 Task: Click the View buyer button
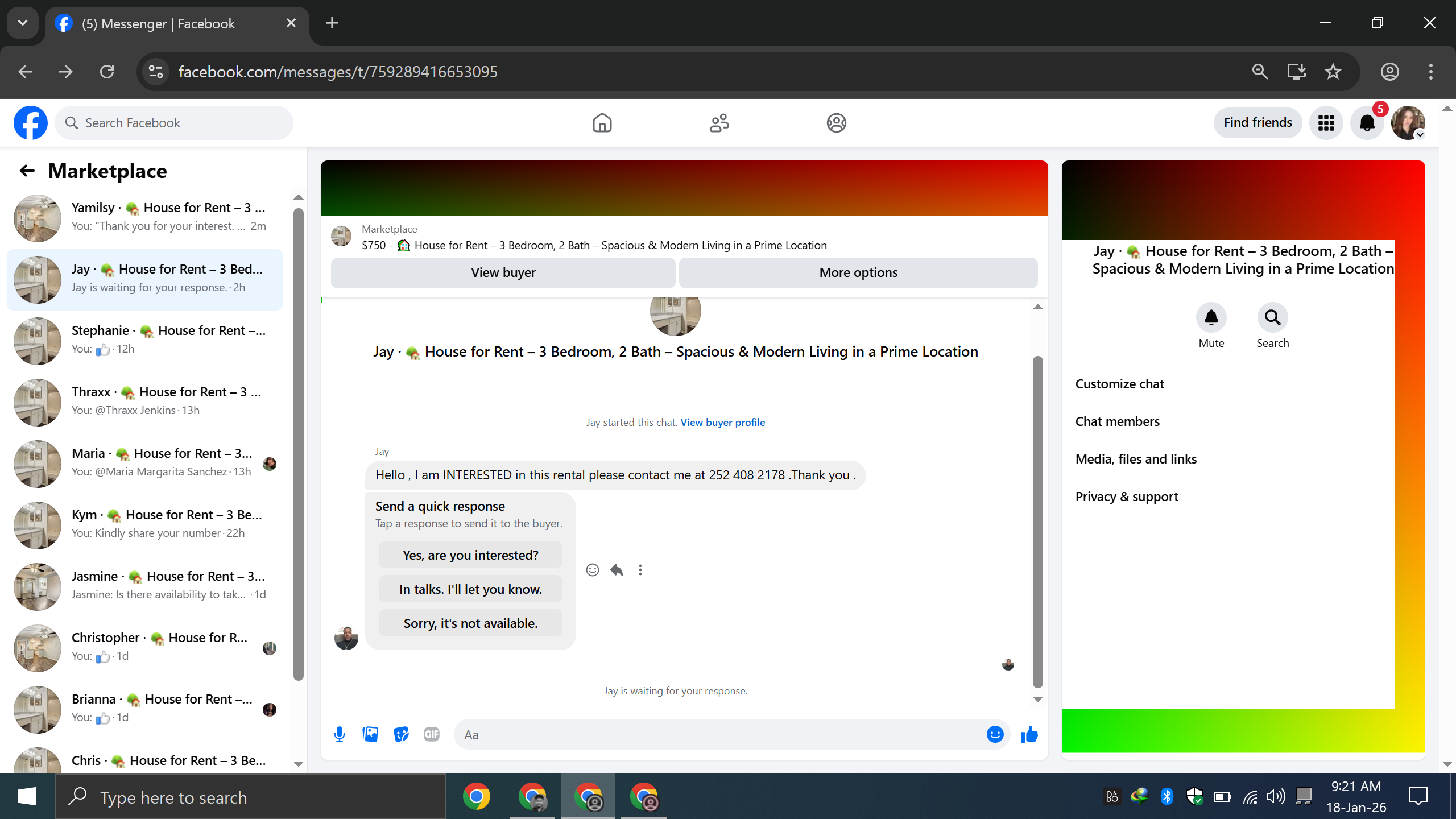coord(503,272)
